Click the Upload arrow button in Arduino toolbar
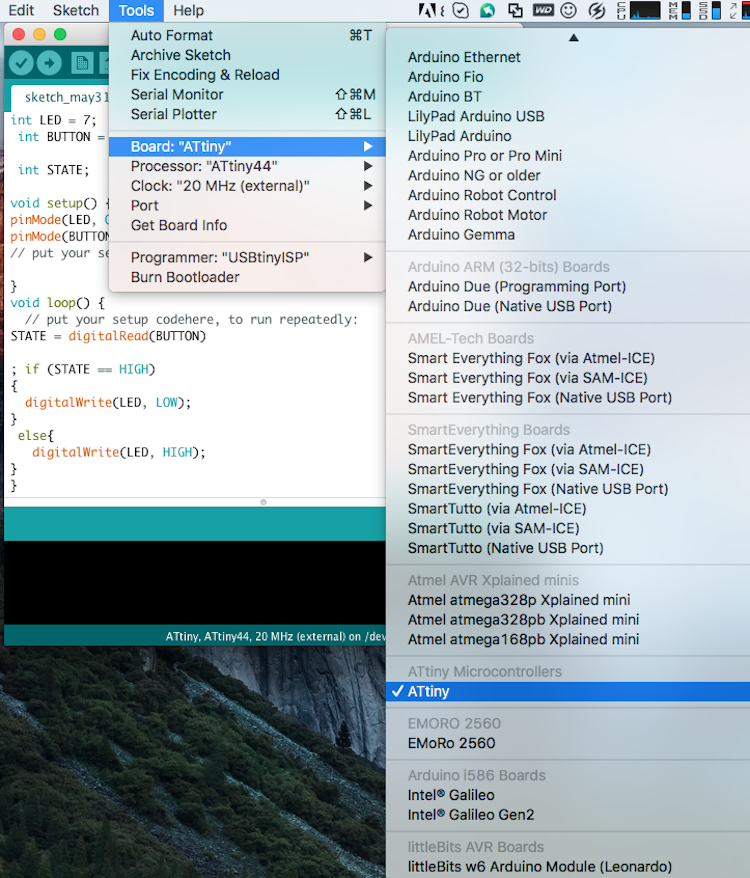 49,63
